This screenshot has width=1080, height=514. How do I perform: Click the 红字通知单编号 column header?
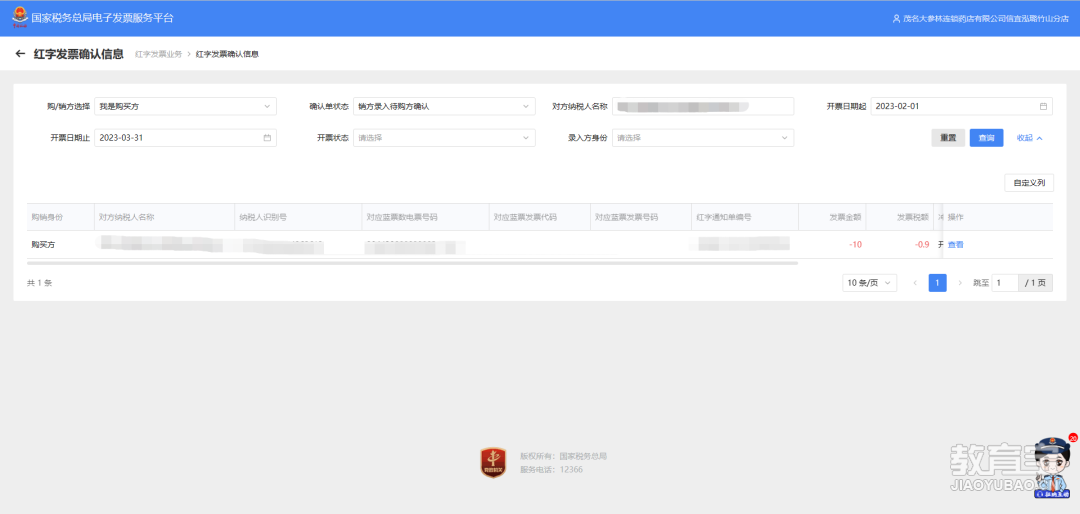click(745, 217)
